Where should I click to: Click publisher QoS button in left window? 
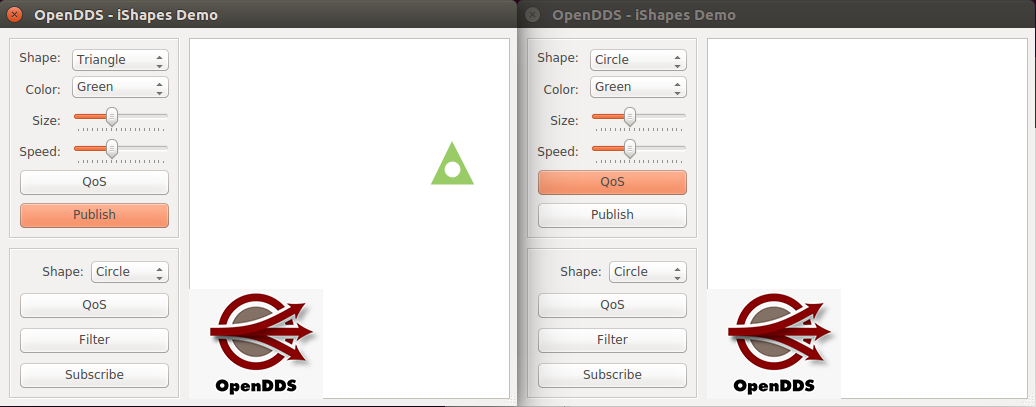94,182
